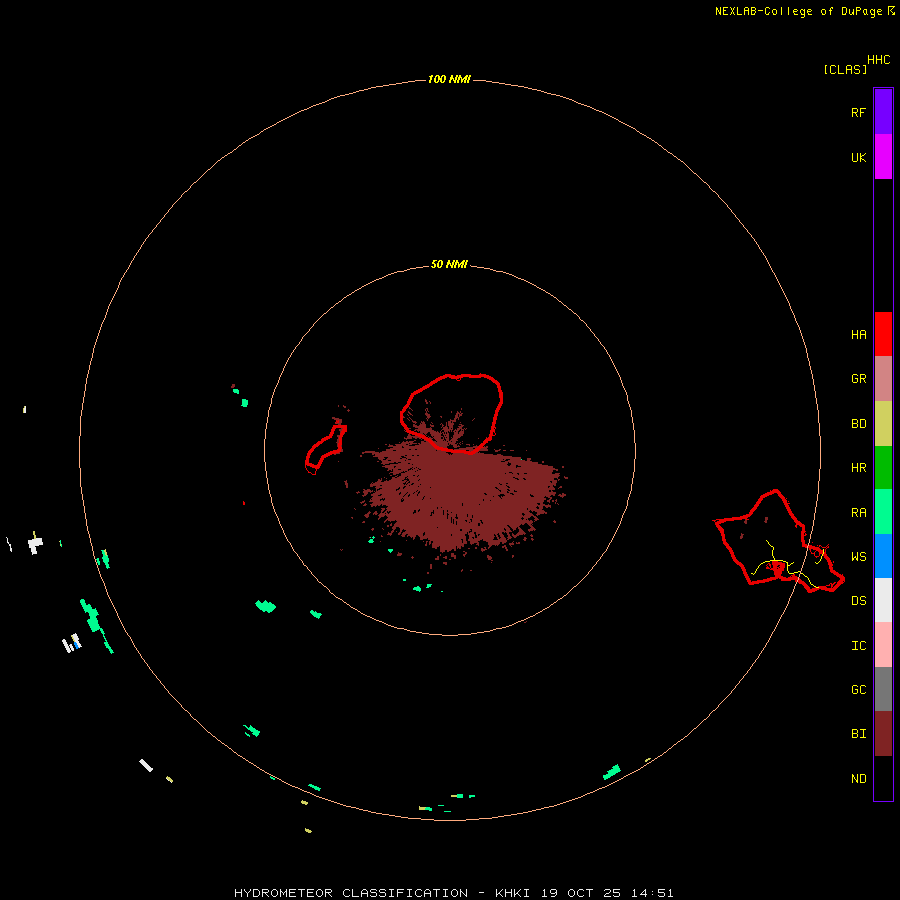The image size is (900, 900).
Task: Choose the DS white legend swatch
Action: click(x=883, y=600)
